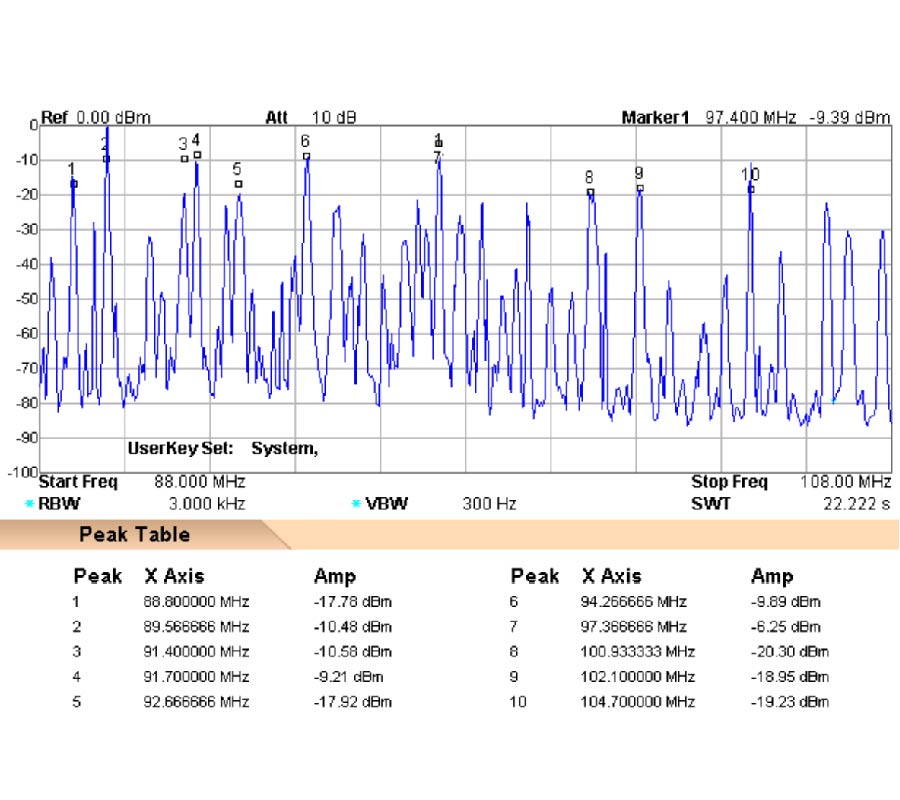The width and height of the screenshot is (900, 800).
Task: Click the cyan asterisk beside VBW
Action: [x=356, y=504]
